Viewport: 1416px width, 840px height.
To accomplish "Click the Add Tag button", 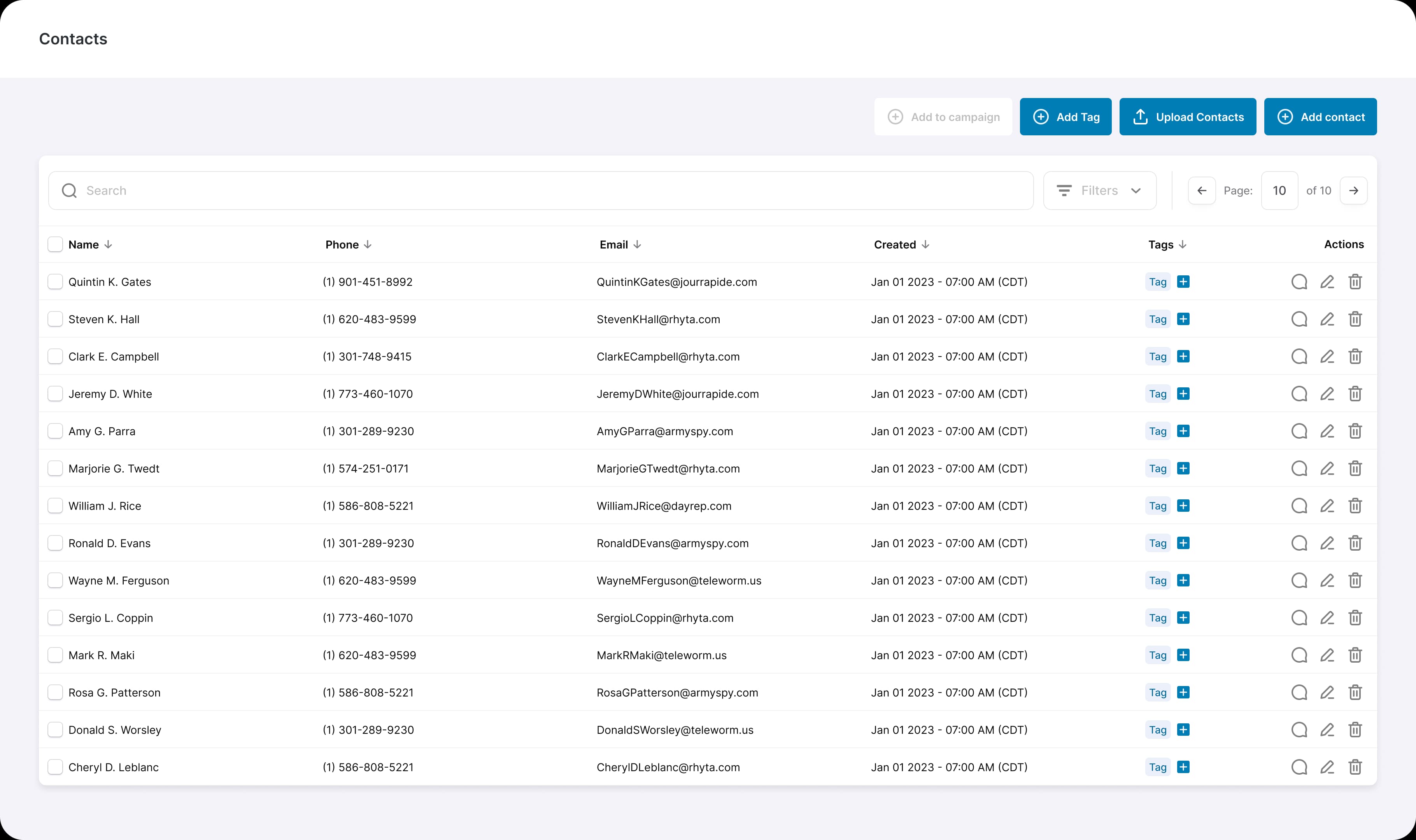I will (1066, 117).
